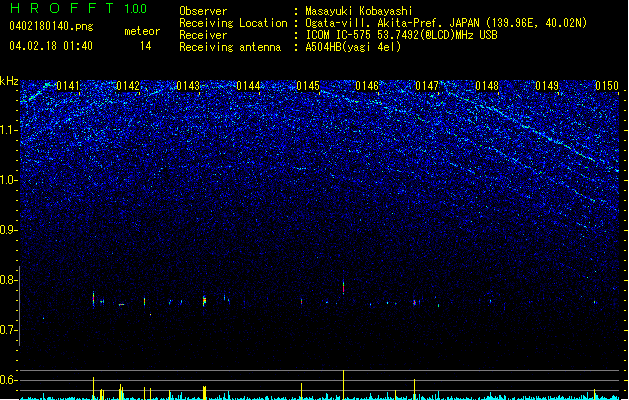Image resolution: width=629 pixels, height=400 pixels.
Task: Click the antenna value A504HB(yagi 4el)
Action: tap(353, 47)
